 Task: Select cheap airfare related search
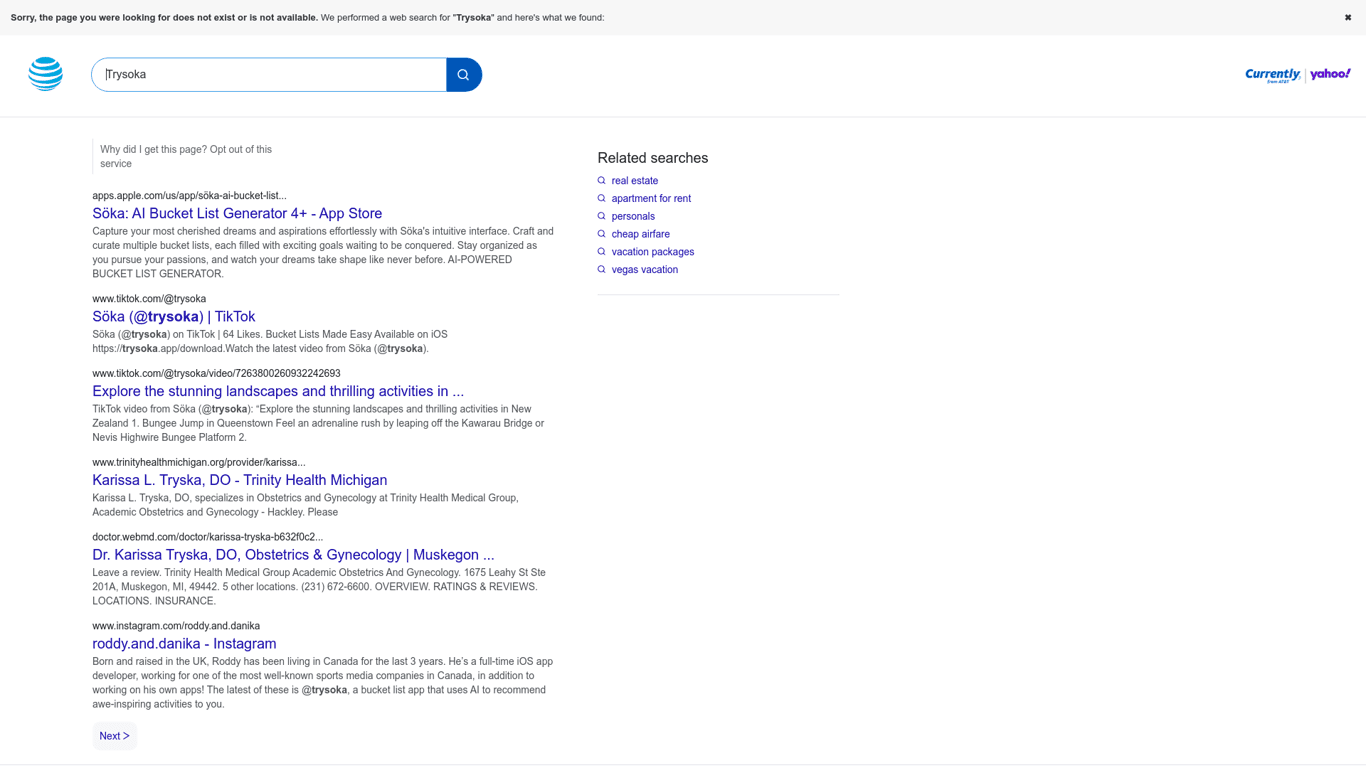[640, 234]
